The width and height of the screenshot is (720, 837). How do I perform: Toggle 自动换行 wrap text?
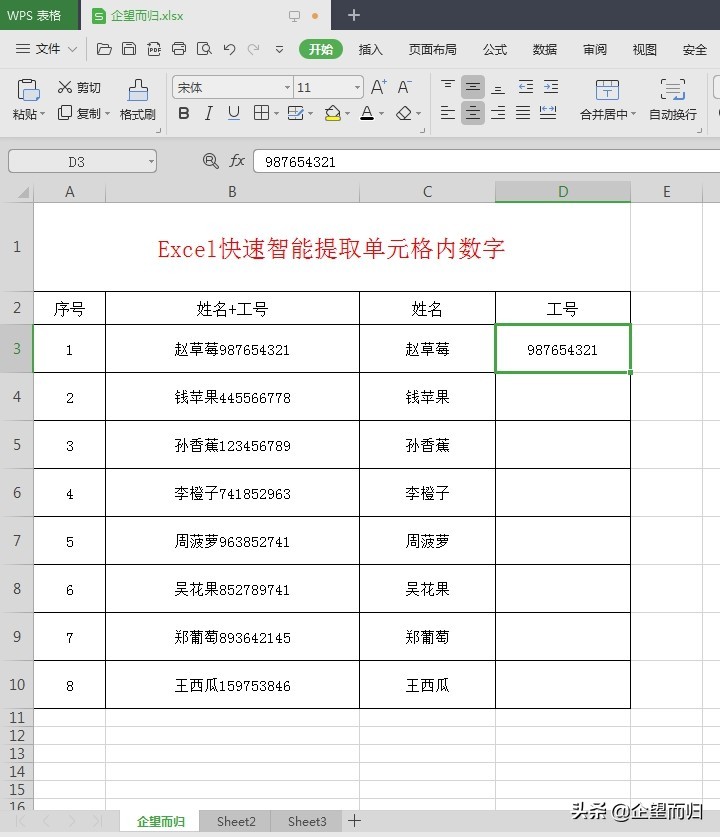point(672,99)
